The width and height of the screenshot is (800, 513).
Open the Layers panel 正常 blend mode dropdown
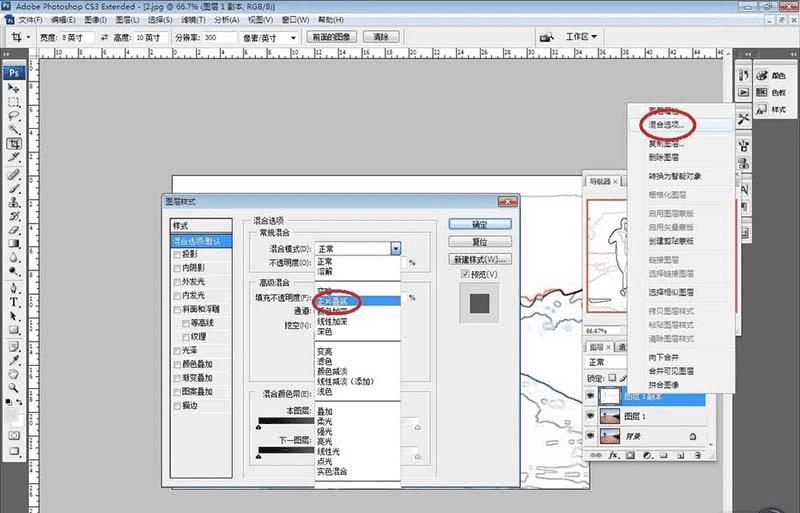(x=607, y=362)
